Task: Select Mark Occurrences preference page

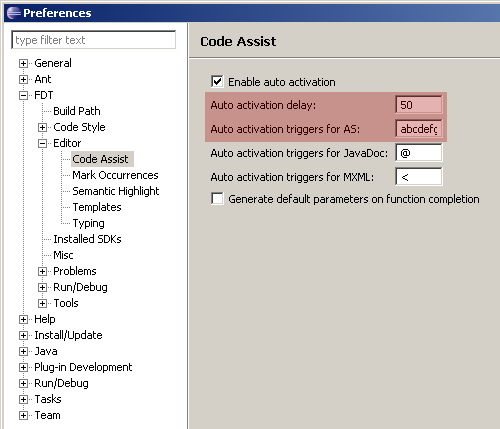Action: 115,175
